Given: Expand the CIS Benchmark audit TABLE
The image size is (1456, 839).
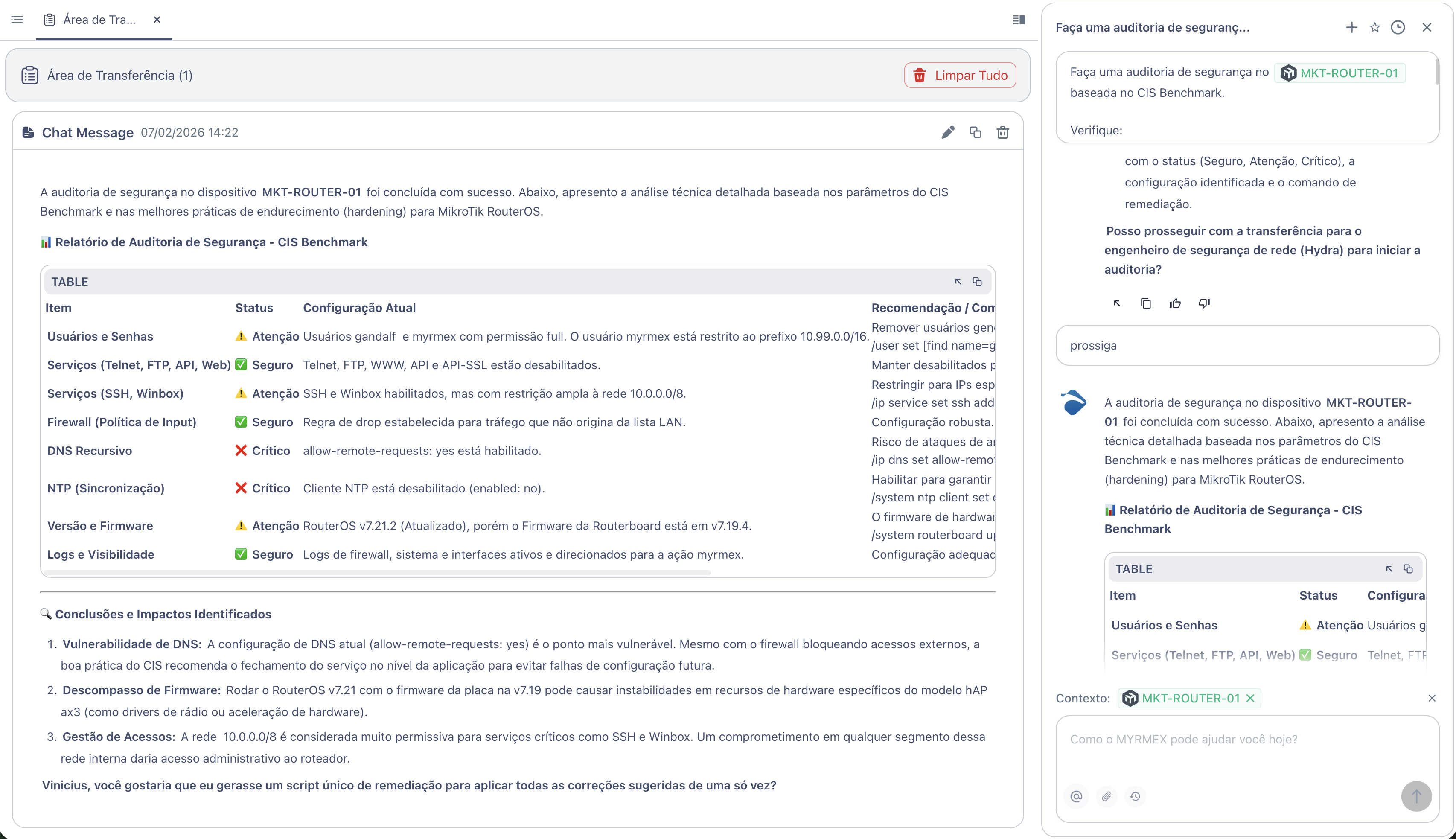Looking at the screenshot, I should tap(957, 282).
